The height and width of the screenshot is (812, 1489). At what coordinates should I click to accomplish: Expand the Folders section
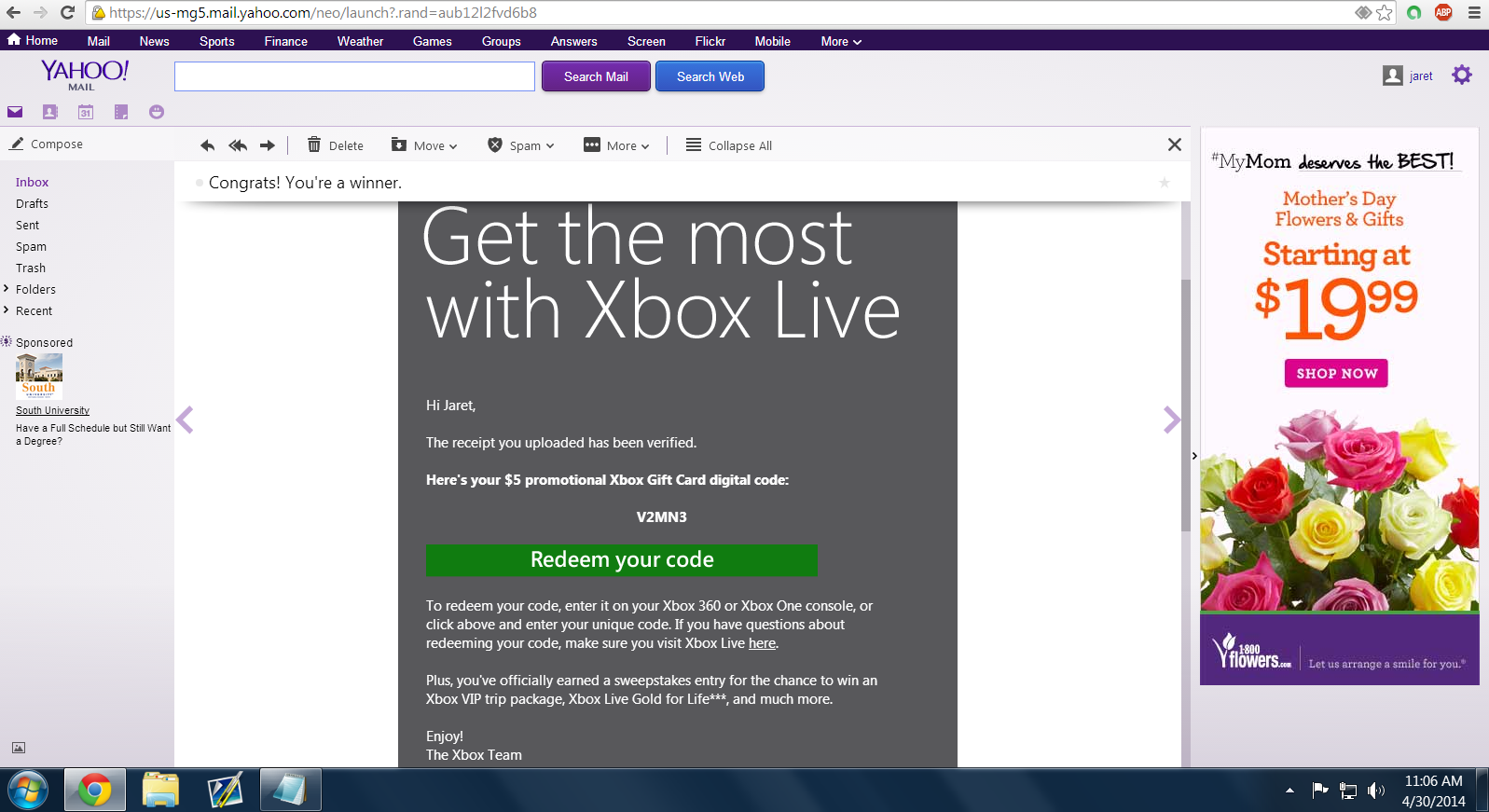[x=7, y=289]
